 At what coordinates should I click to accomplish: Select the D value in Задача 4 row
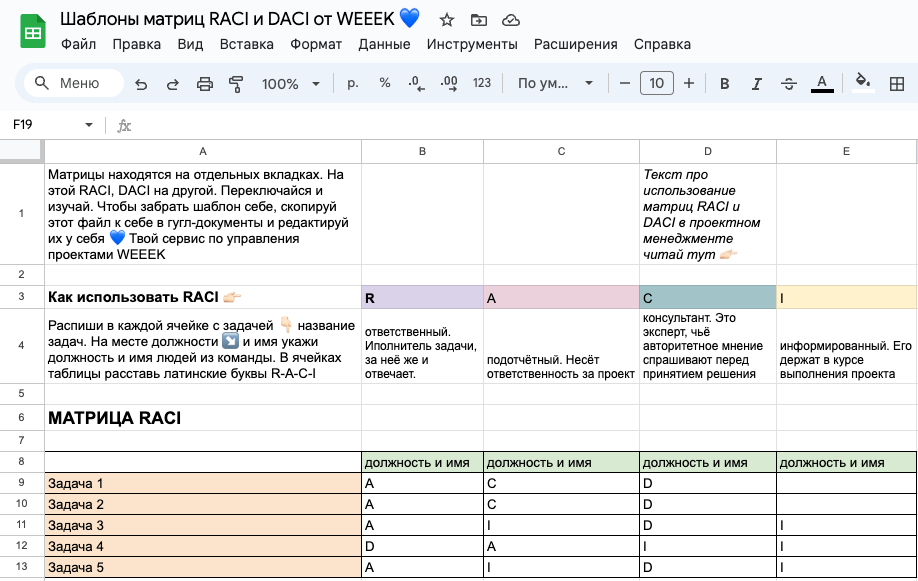tap(422, 546)
